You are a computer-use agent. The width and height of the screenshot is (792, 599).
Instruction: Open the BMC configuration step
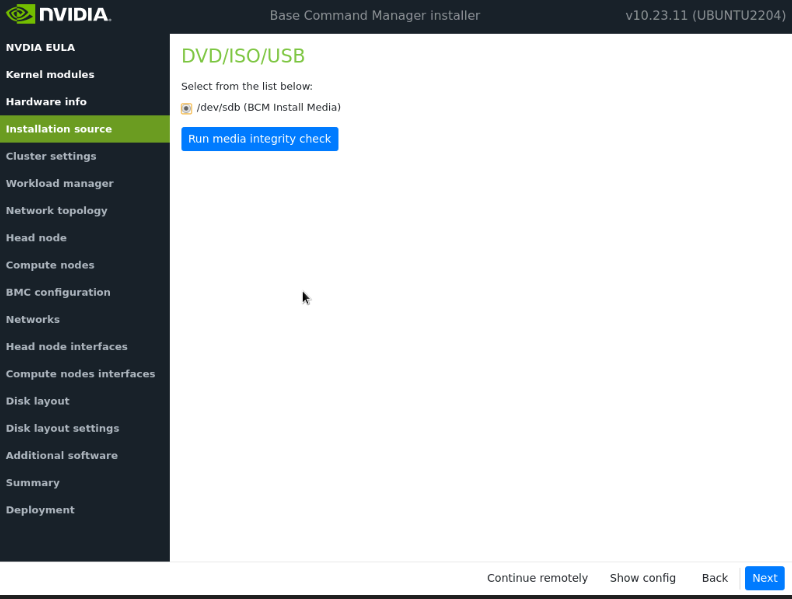(58, 292)
